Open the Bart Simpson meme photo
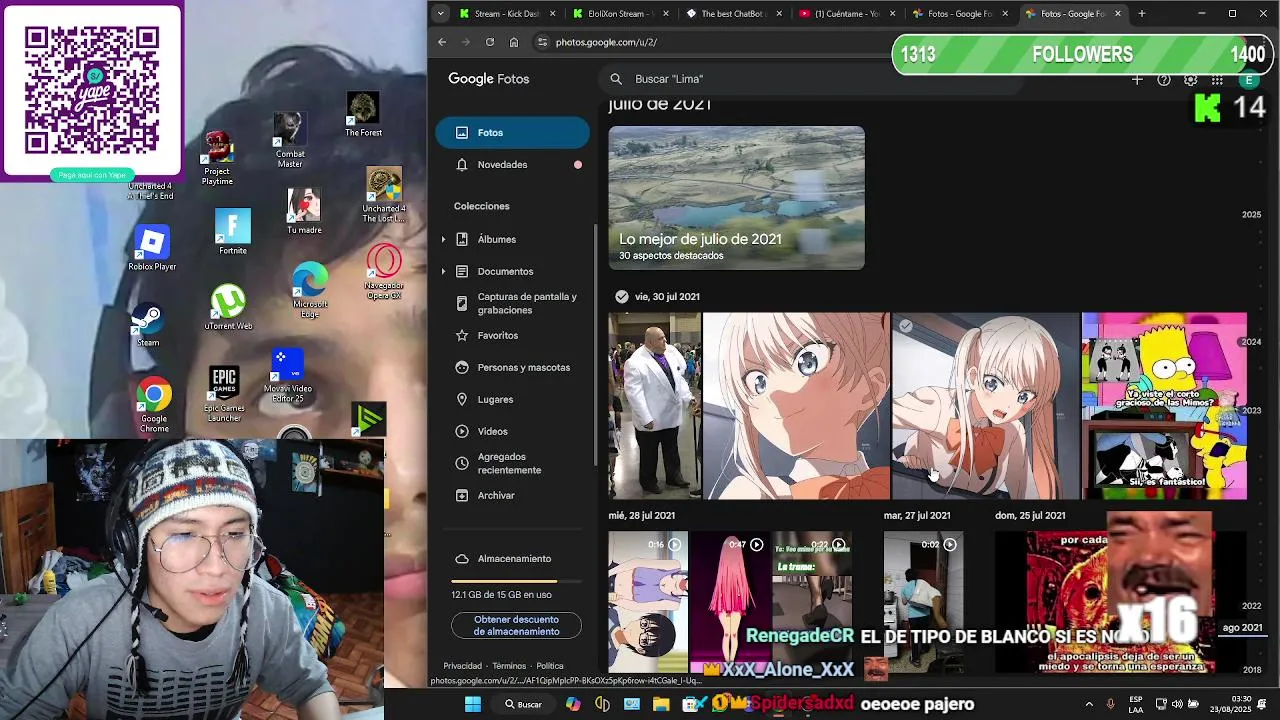The width and height of the screenshot is (1280, 720). (1164, 406)
